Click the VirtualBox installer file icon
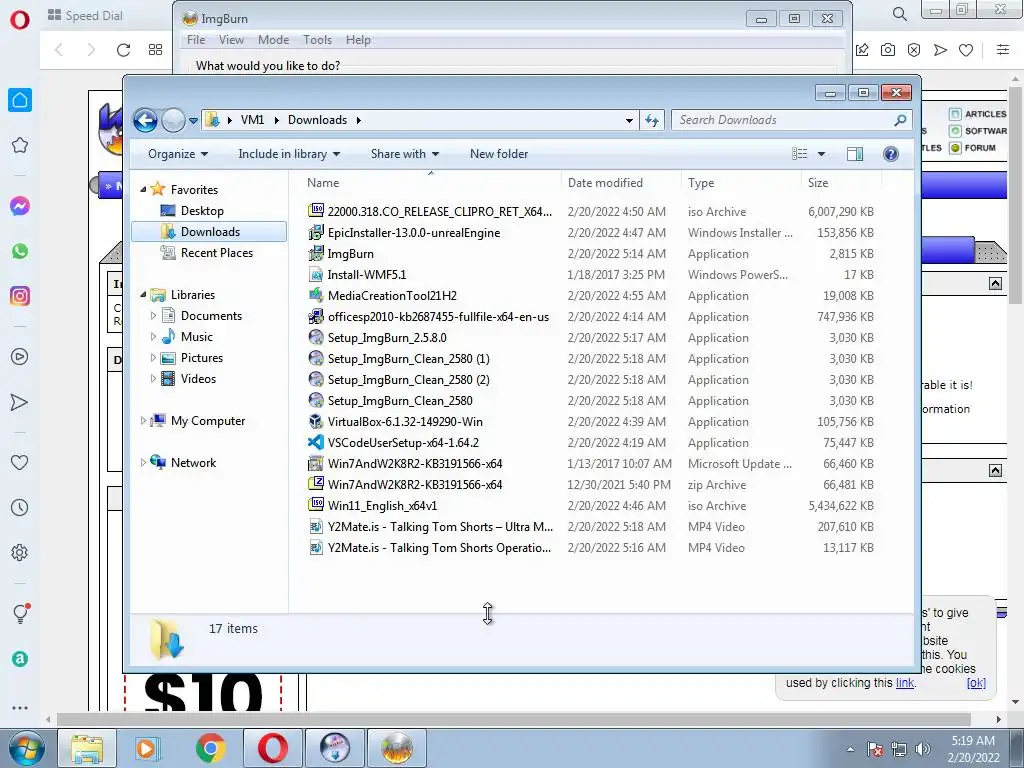The height and width of the screenshot is (768, 1024). tap(316, 421)
